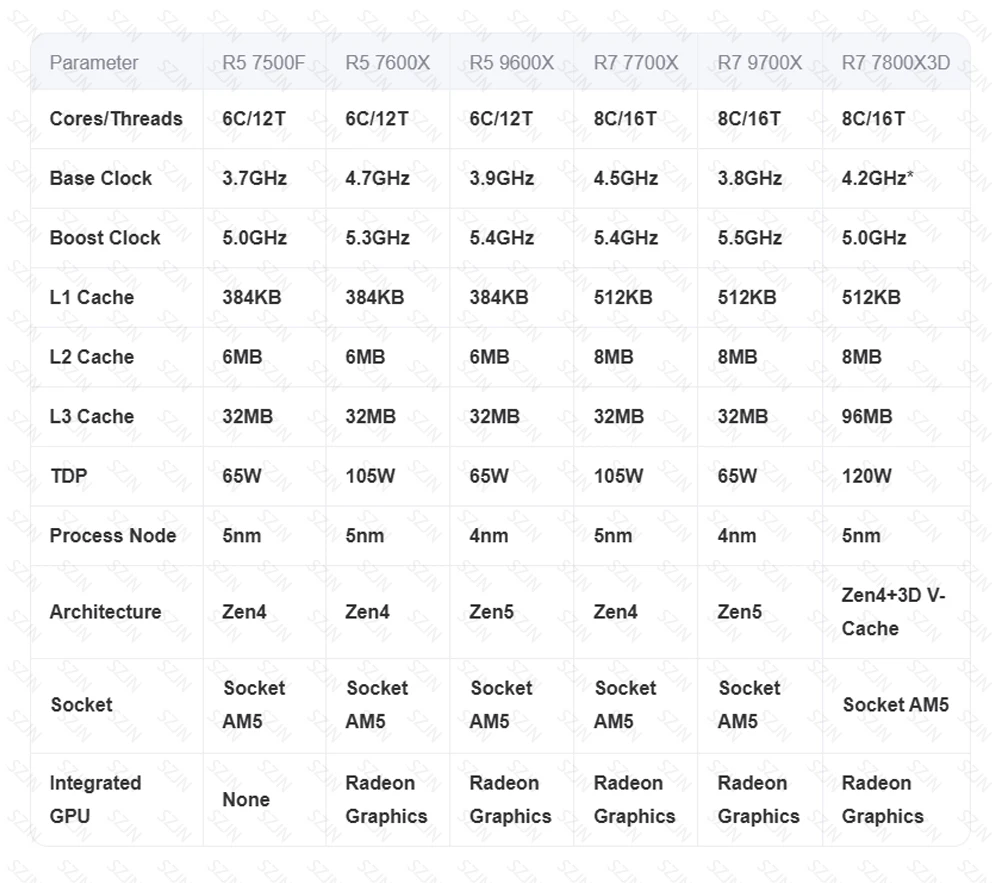Click the R5 7500F column header
Image resolution: width=1000 pixels, height=883 pixels.
coord(263,62)
